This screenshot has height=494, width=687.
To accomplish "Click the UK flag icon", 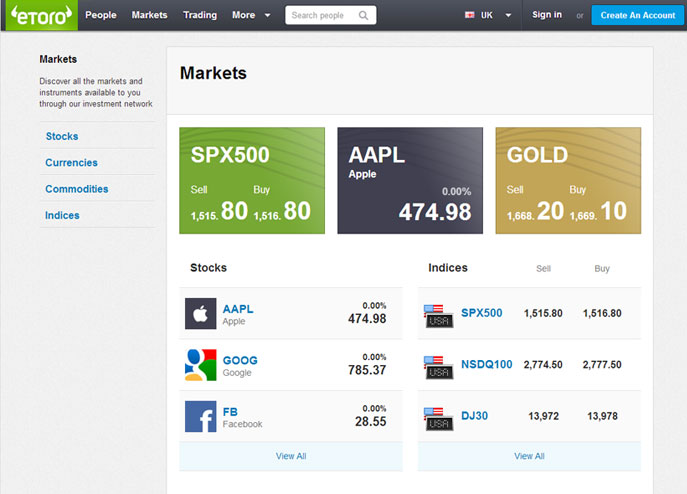I will click(469, 15).
